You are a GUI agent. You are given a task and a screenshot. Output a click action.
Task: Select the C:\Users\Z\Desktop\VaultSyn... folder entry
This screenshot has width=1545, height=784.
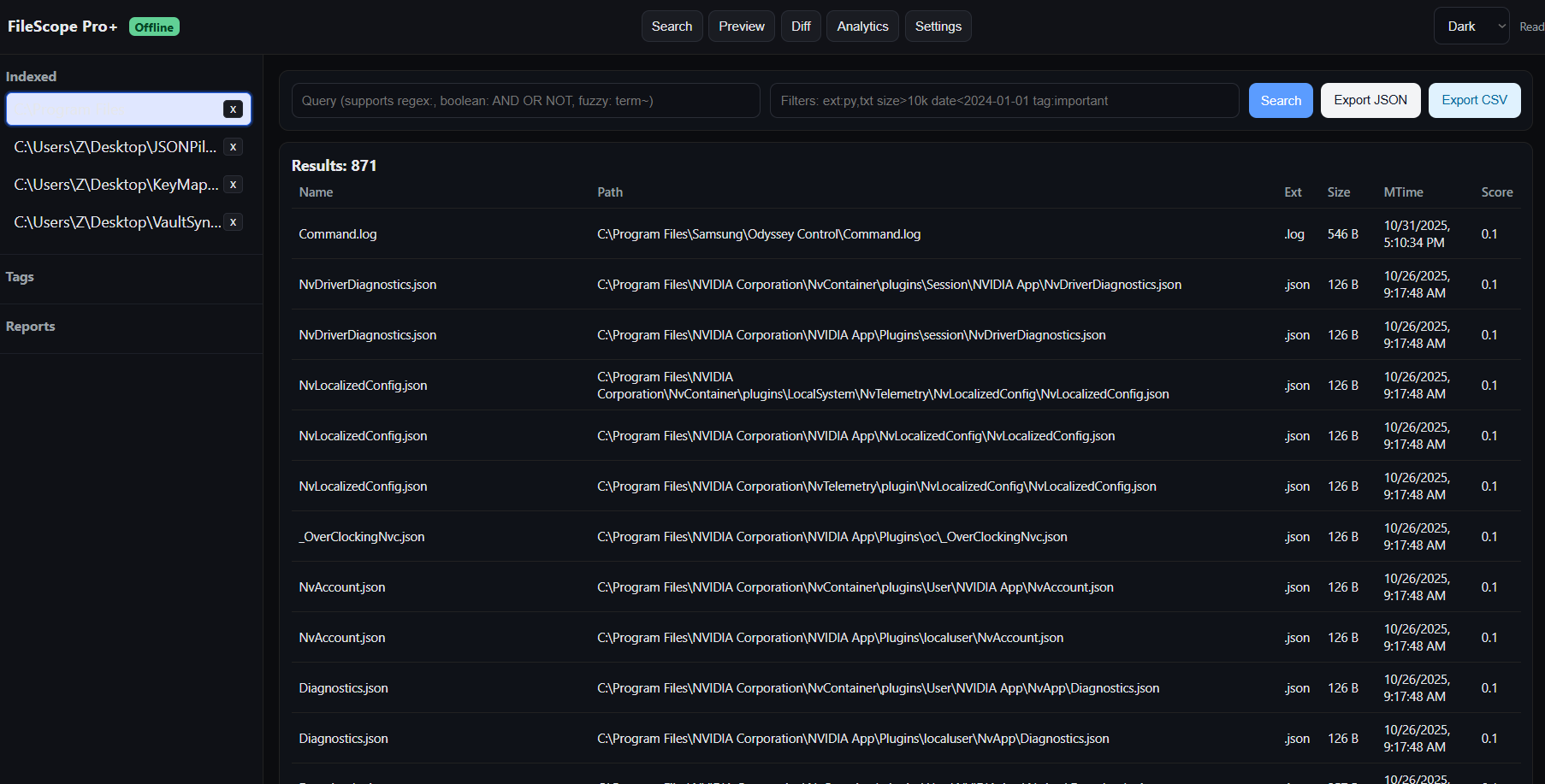(118, 222)
